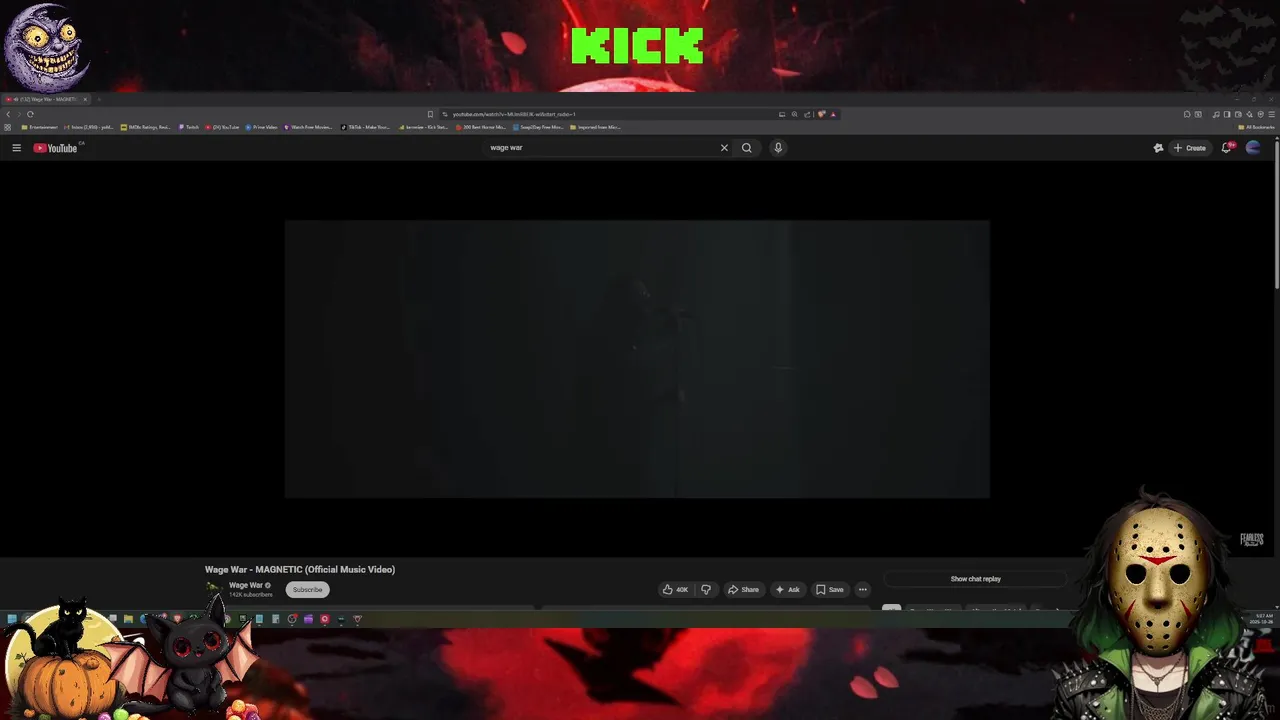Image resolution: width=1280 pixels, height=720 pixels.
Task: Open the IMDb Ratings bookmark
Action: 146,127
